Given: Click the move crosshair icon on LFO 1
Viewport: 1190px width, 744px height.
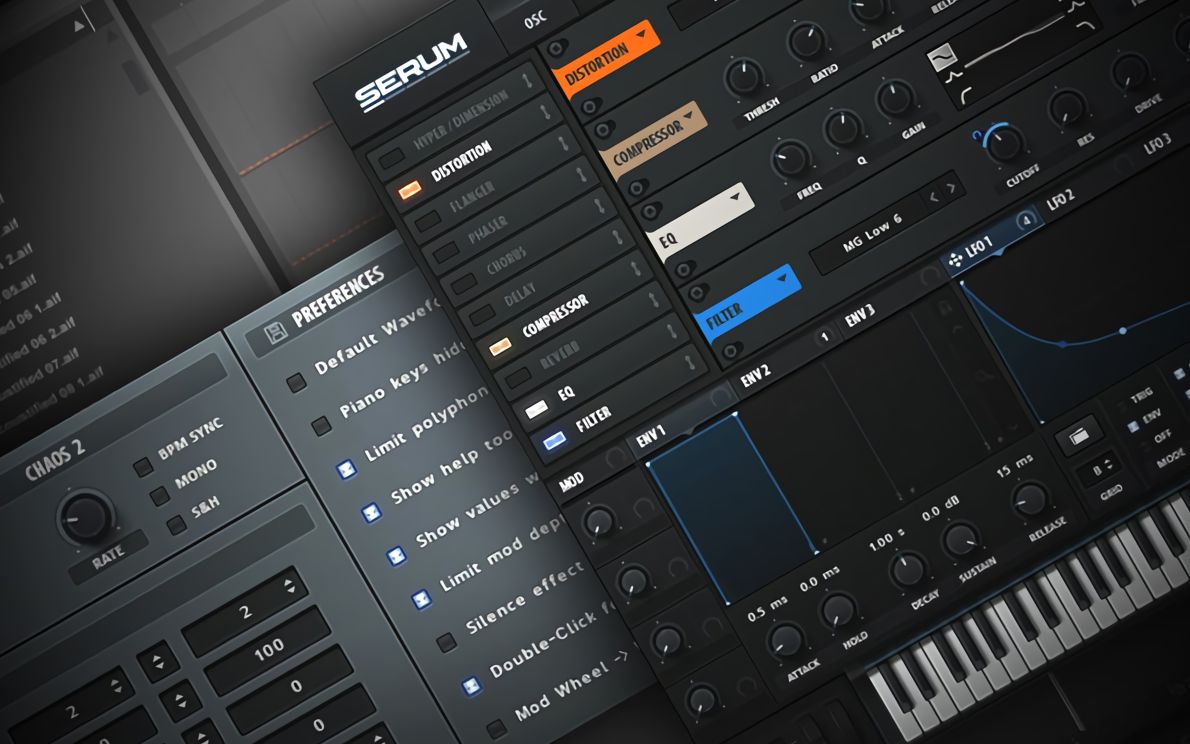Looking at the screenshot, I should pyautogui.click(x=955, y=260).
